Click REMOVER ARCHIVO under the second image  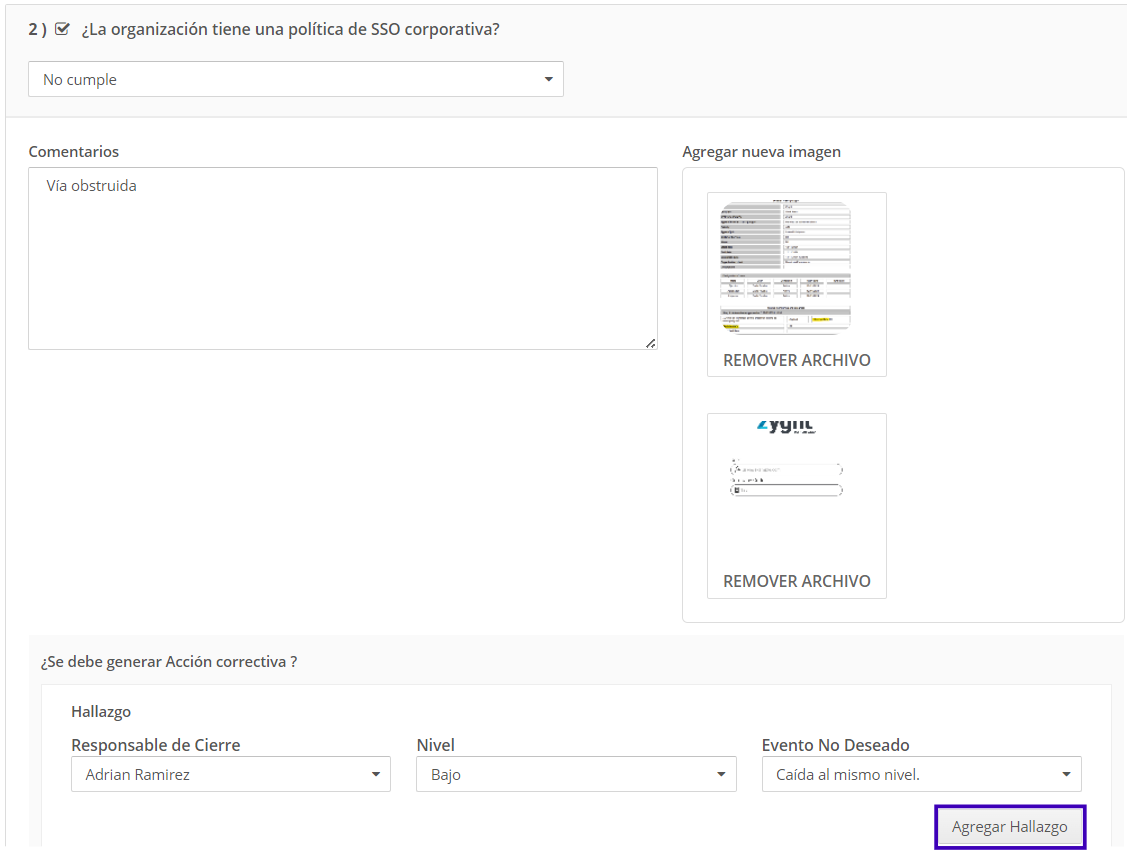[x=796, y=580]
